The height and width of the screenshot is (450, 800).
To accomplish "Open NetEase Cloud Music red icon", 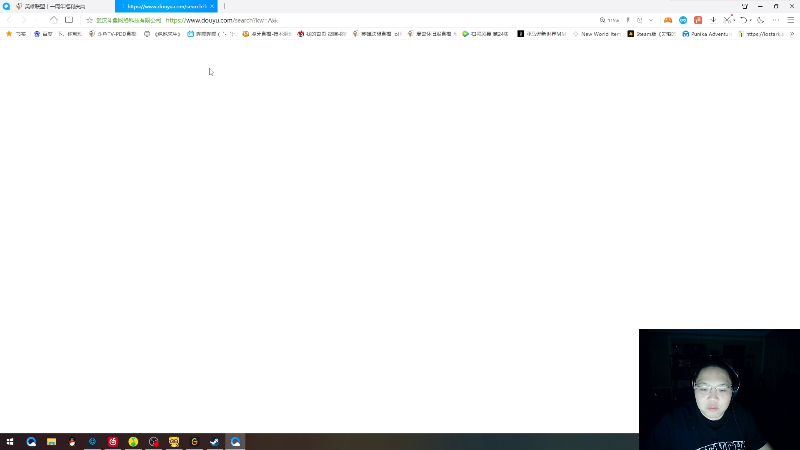I will point(113,442).
